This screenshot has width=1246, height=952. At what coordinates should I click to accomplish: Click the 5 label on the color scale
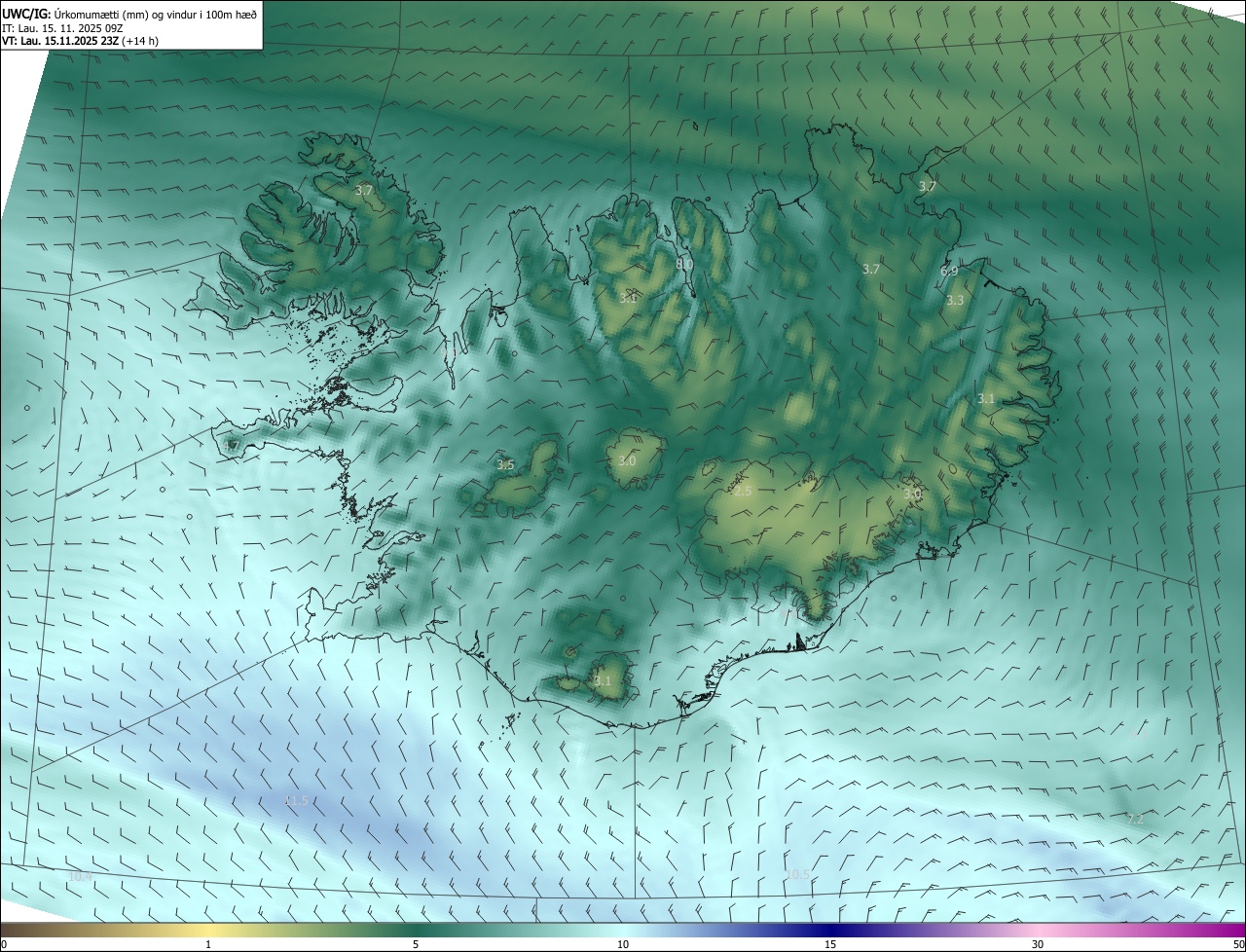[416, 944]
